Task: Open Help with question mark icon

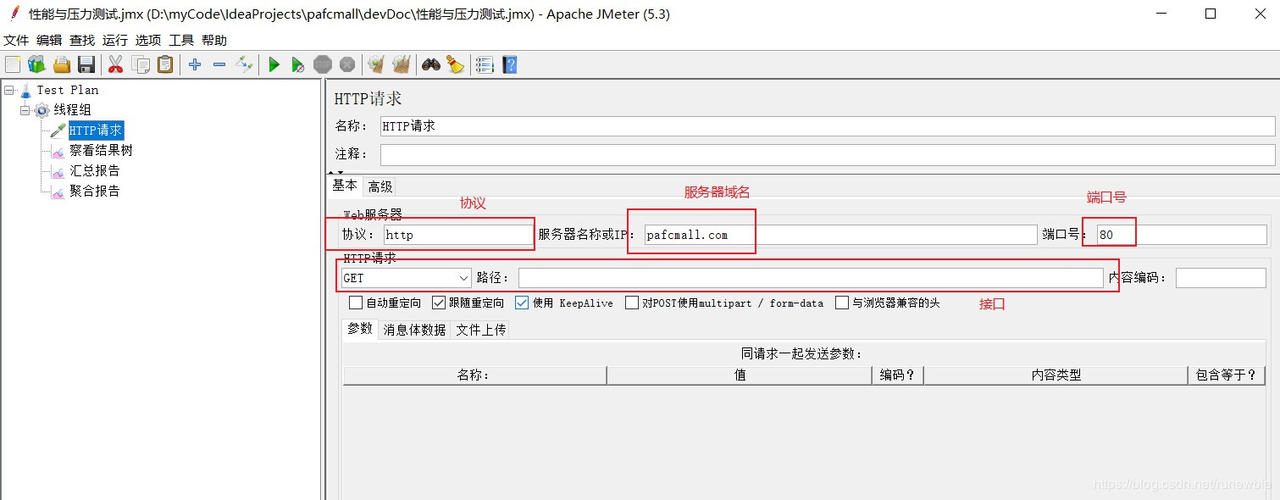Action: (x=510, y=65)
